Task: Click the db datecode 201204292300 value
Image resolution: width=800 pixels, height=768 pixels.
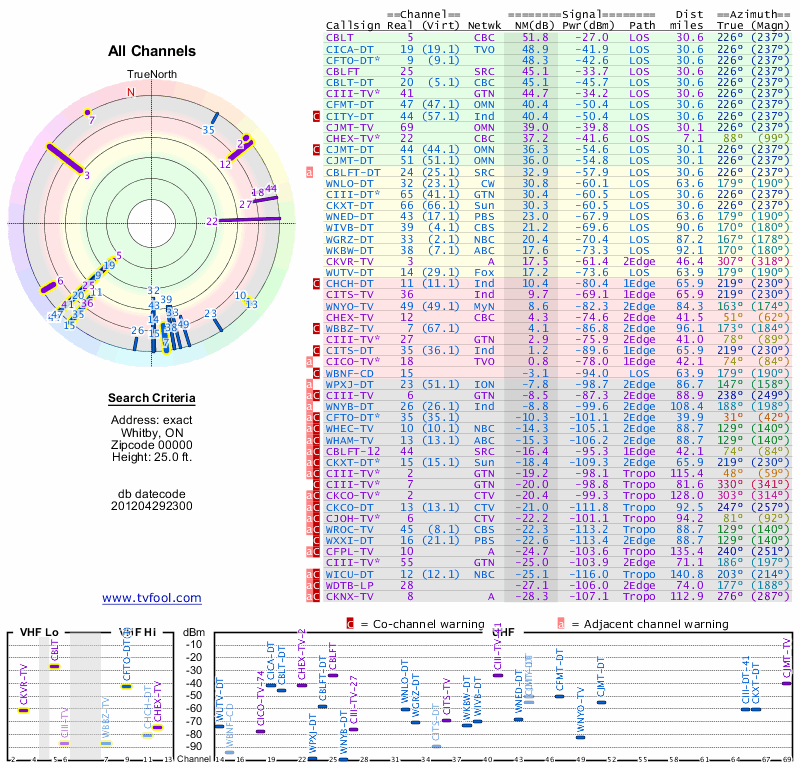Action: pyautogui.click(x=152, y=506)
